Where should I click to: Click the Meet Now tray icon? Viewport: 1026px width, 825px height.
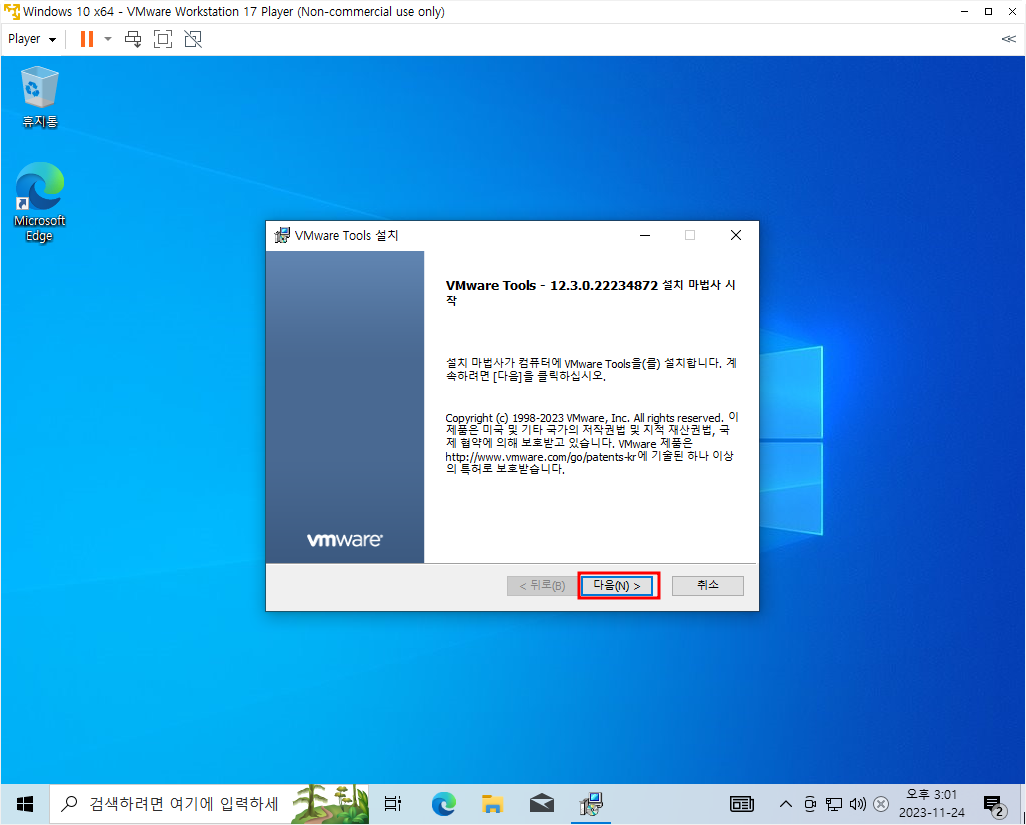[810, 804]
